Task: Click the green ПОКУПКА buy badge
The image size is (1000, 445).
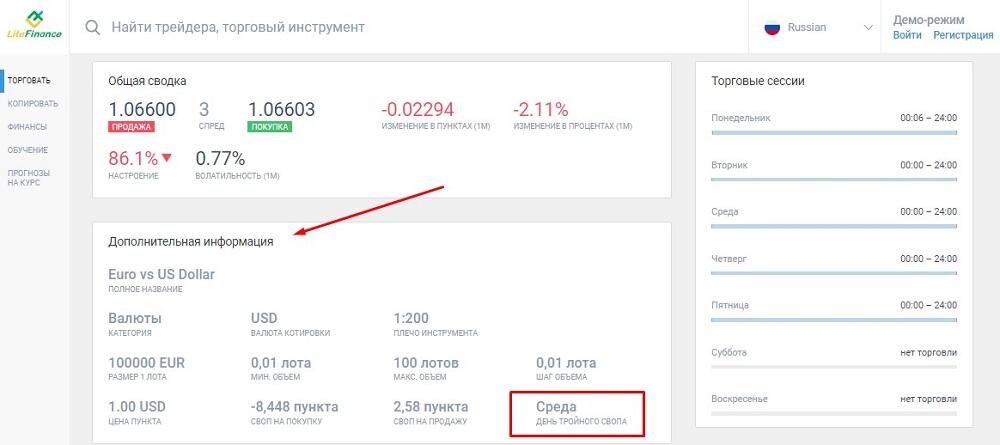Action: tap(269, 126)
